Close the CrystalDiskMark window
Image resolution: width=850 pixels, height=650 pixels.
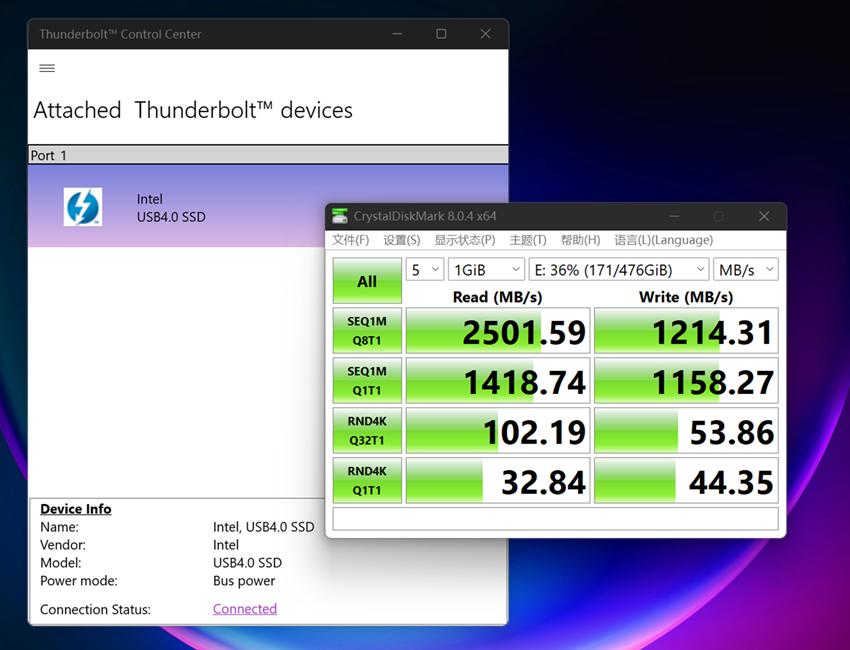(x=763, y=216)
